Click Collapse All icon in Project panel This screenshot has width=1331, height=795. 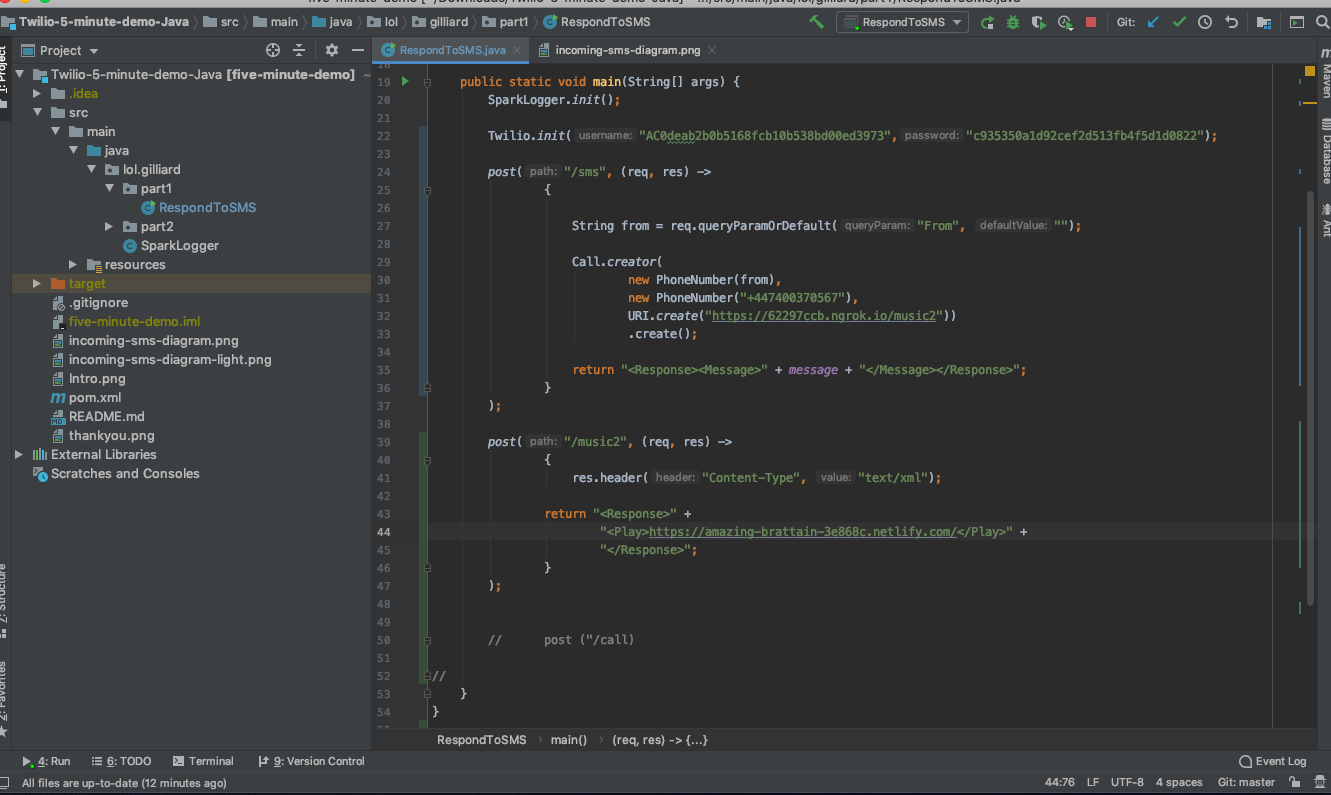(299, 50)
